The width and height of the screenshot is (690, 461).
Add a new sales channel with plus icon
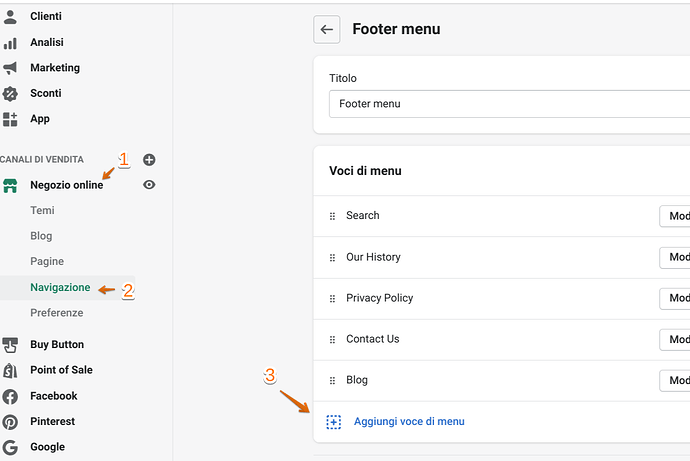click(149, 160)
